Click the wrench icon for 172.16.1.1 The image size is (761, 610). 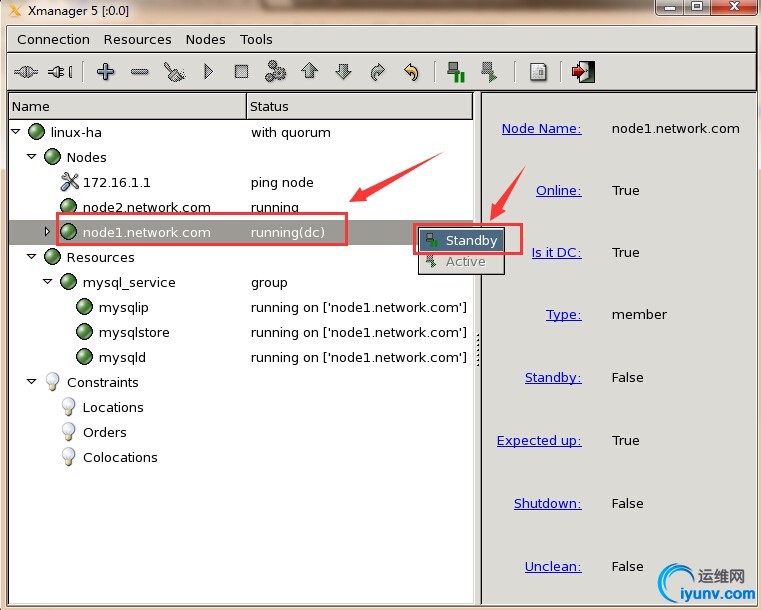69,181
